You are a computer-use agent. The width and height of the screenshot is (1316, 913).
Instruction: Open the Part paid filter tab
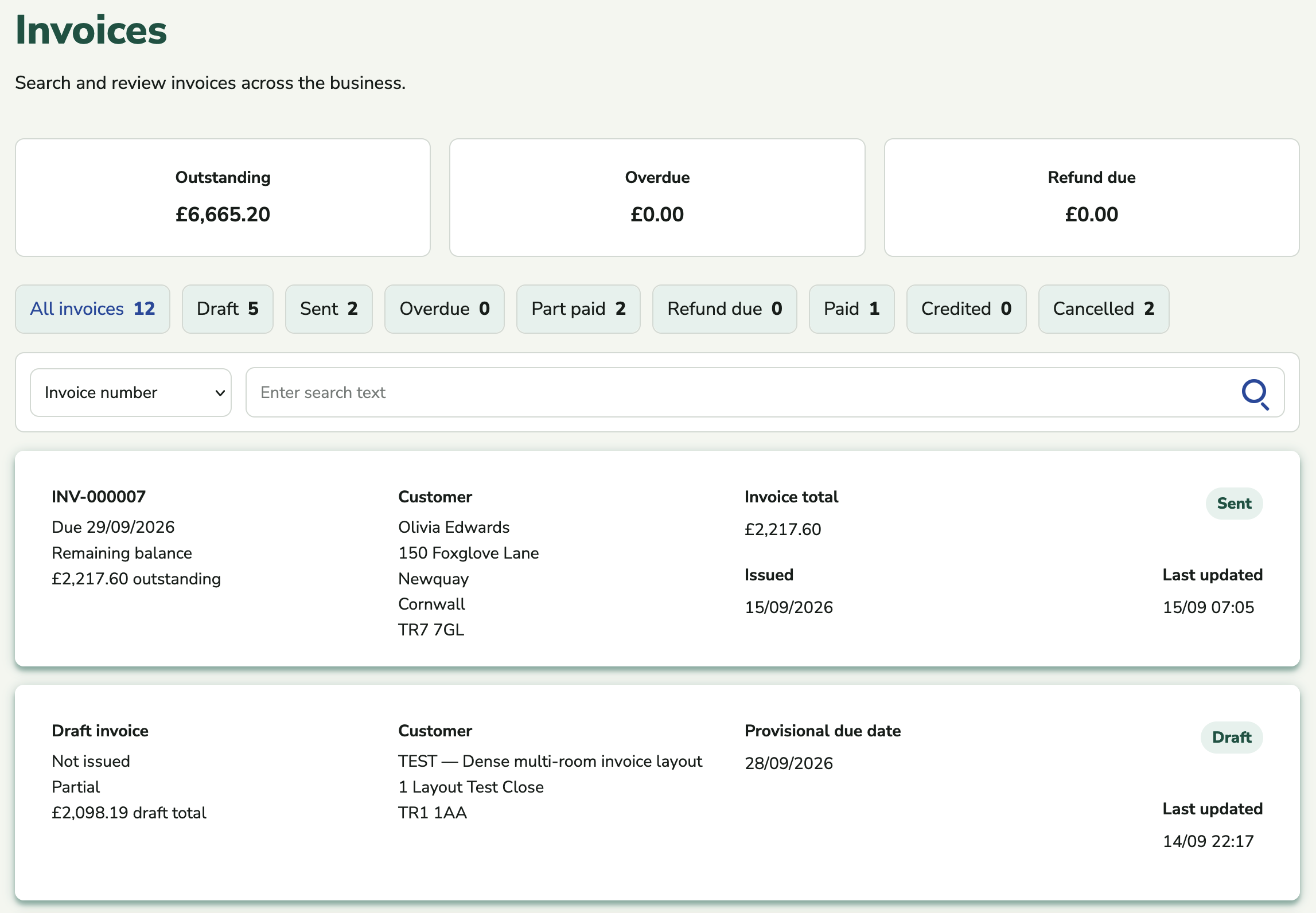click(578, 309)
